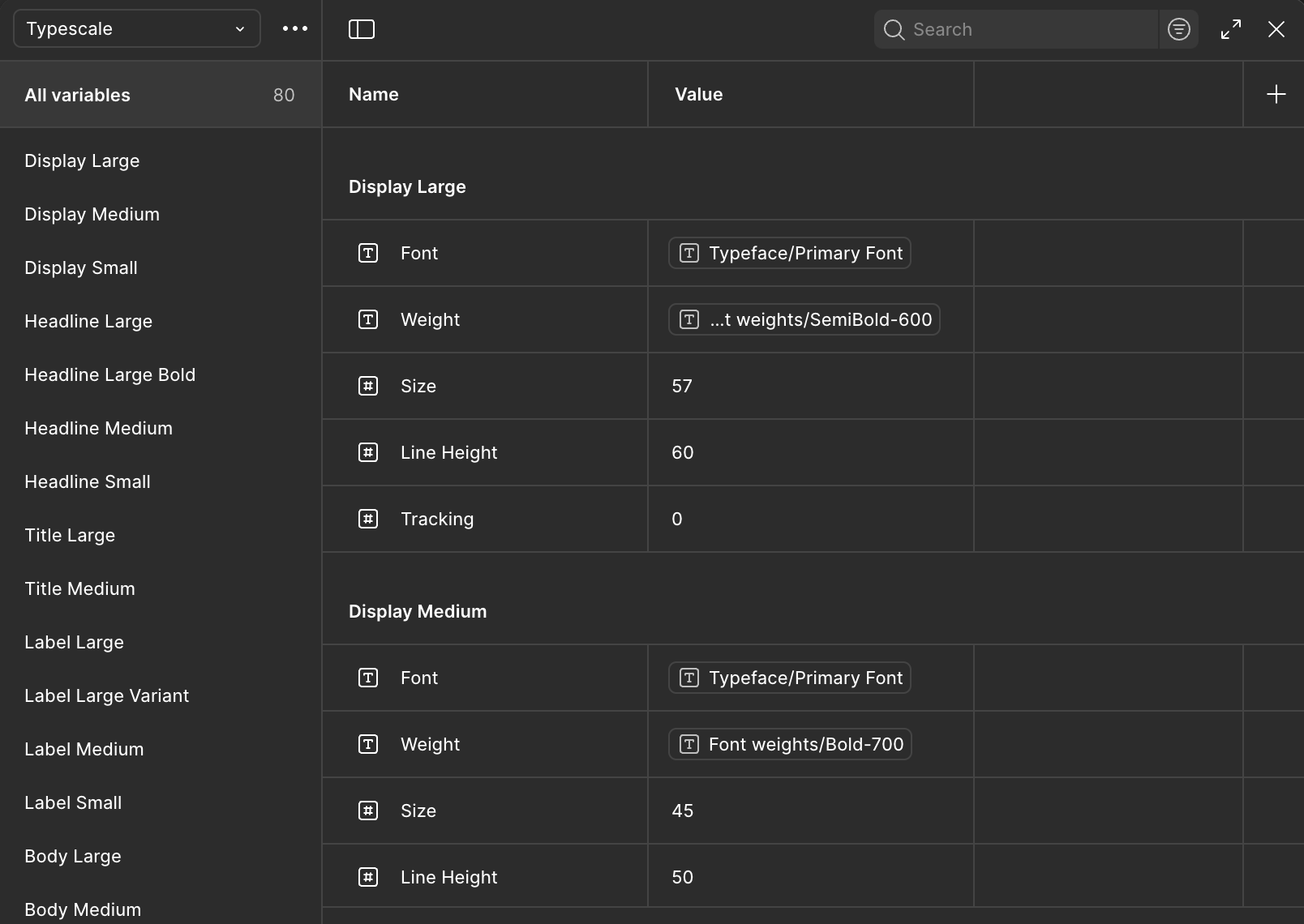Screen dimensions: 1304x924
Task: Edit the Display Medium Line Height value 50
Action: click(683, 877)
